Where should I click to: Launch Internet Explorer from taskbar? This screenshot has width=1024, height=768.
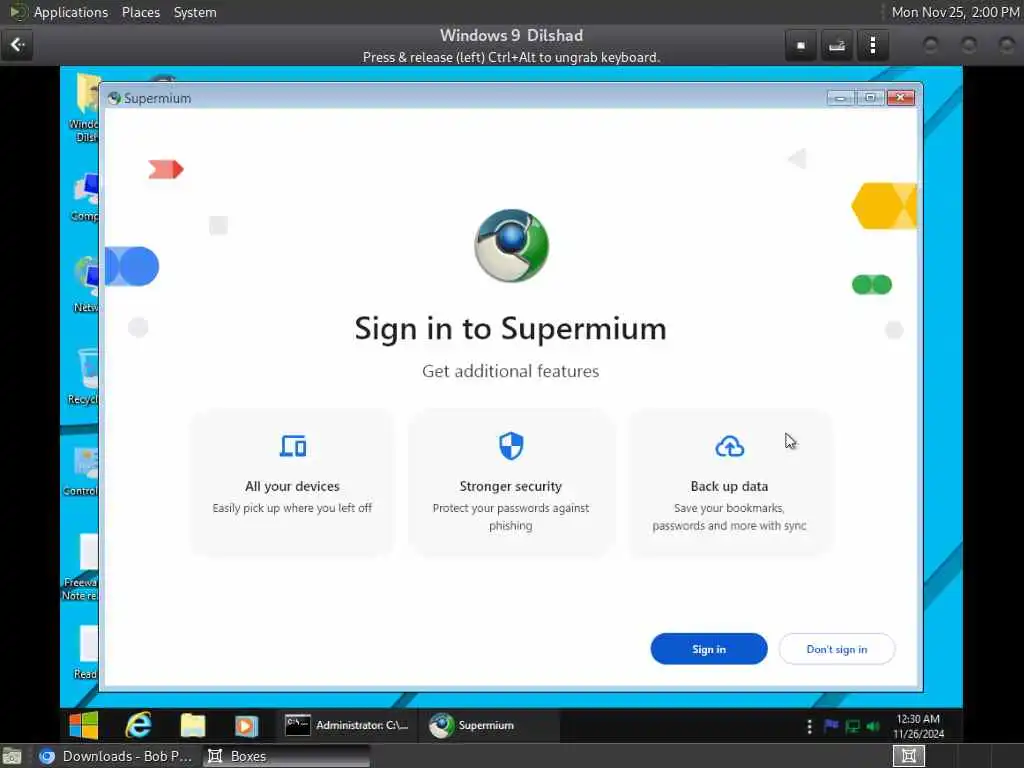click(138, 725)
